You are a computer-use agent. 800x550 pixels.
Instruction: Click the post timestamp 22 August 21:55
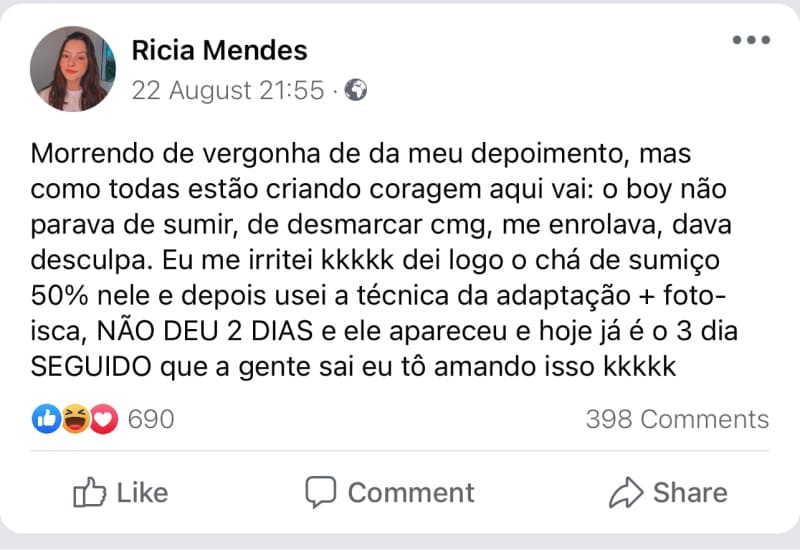coord(228,91)
